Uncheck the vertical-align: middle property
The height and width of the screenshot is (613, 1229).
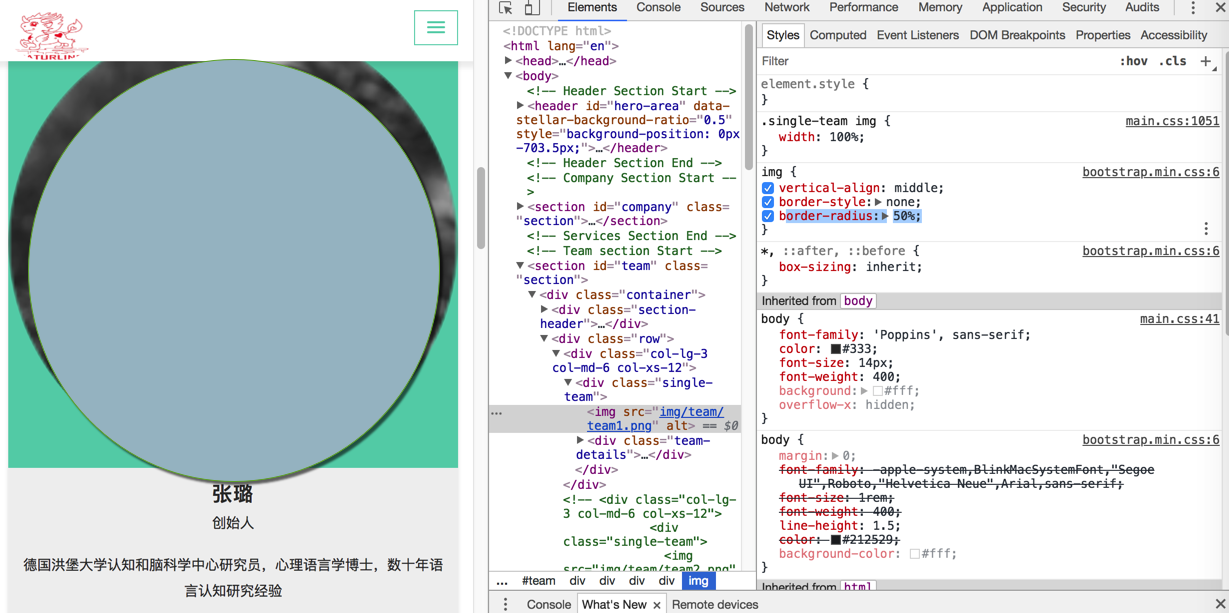point(768,188)
